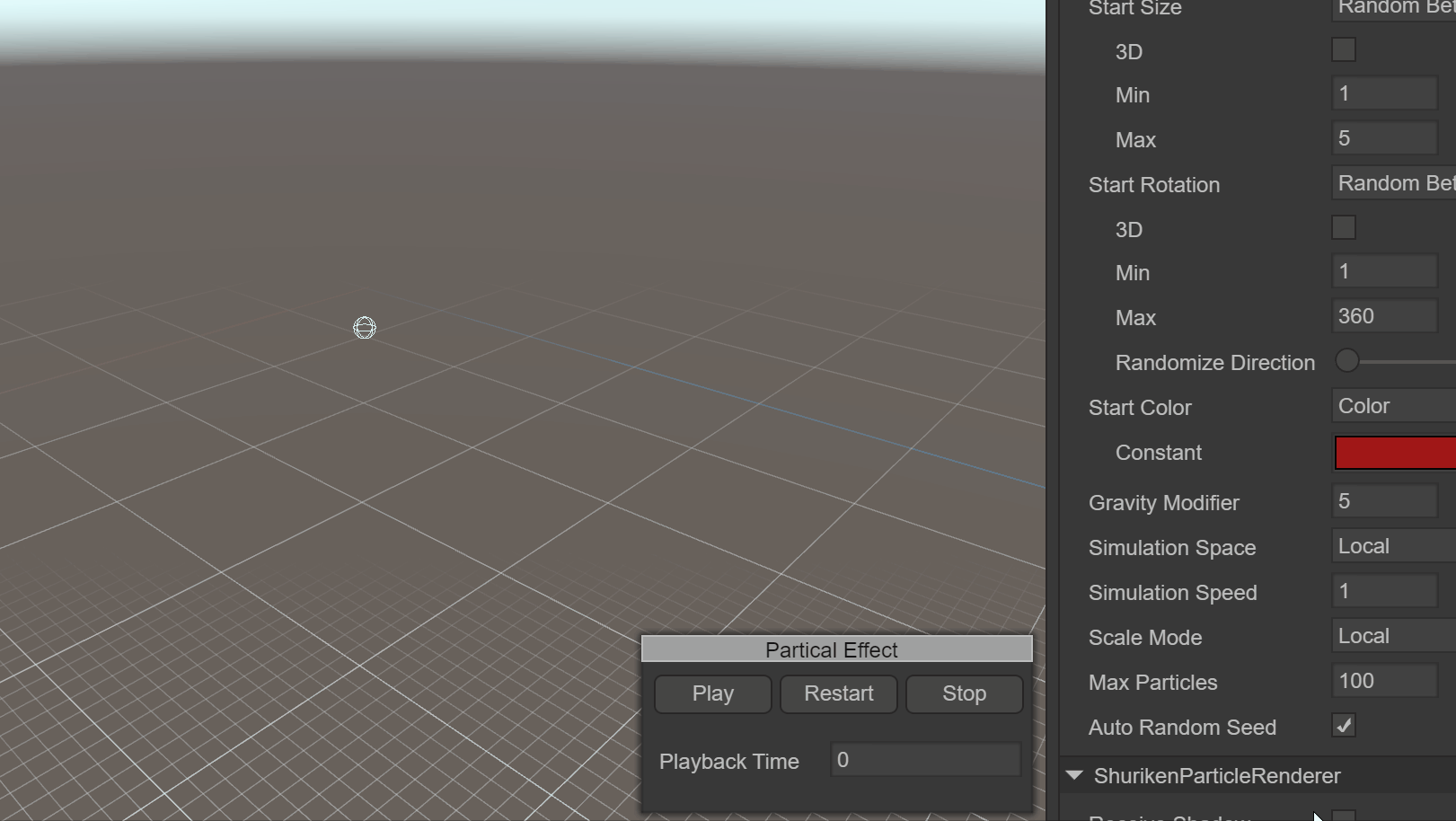Viewport: 1456px width, 821px height.
Task: Click the Playback Time input field
Action: click(x=925, y=760)
